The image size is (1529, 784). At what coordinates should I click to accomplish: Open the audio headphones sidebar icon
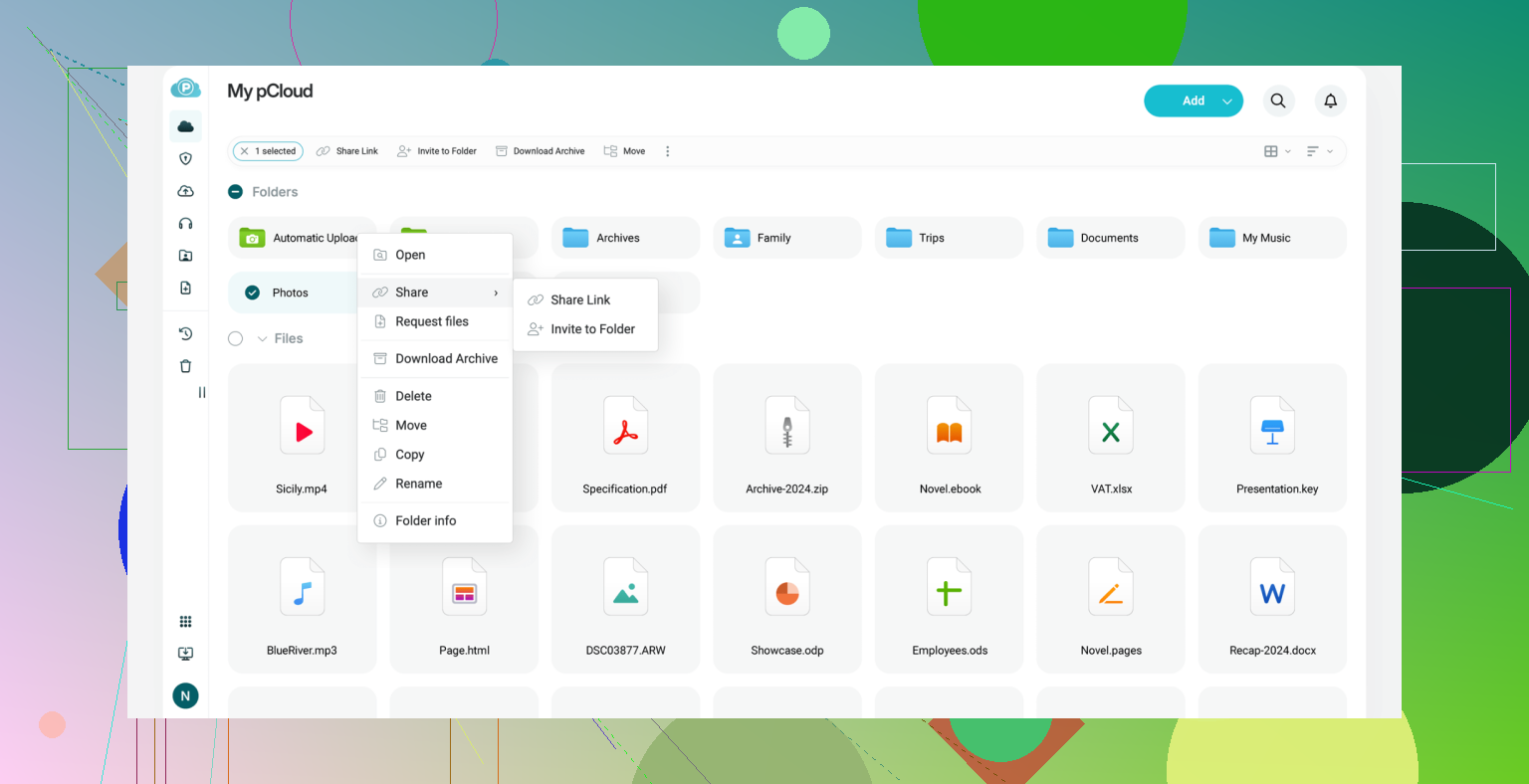point(185,224)
